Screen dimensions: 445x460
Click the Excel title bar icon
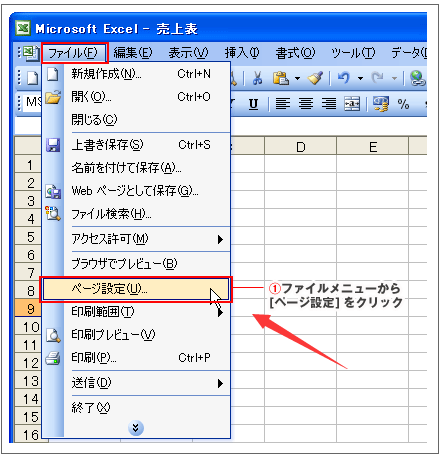tap(23, 28)
